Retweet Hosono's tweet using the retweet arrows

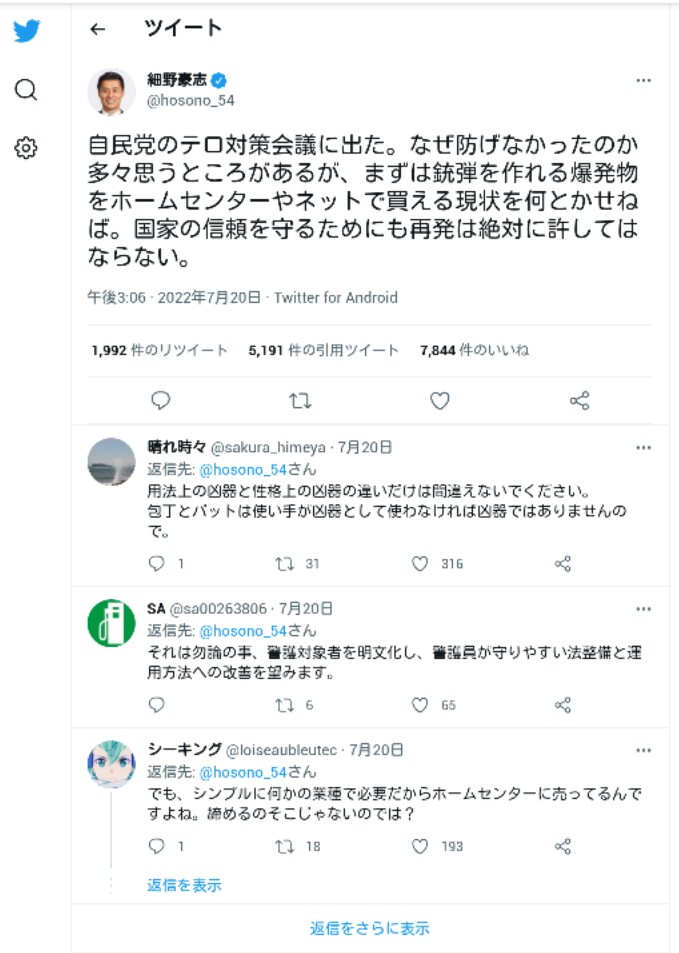(x=299, y=399)
